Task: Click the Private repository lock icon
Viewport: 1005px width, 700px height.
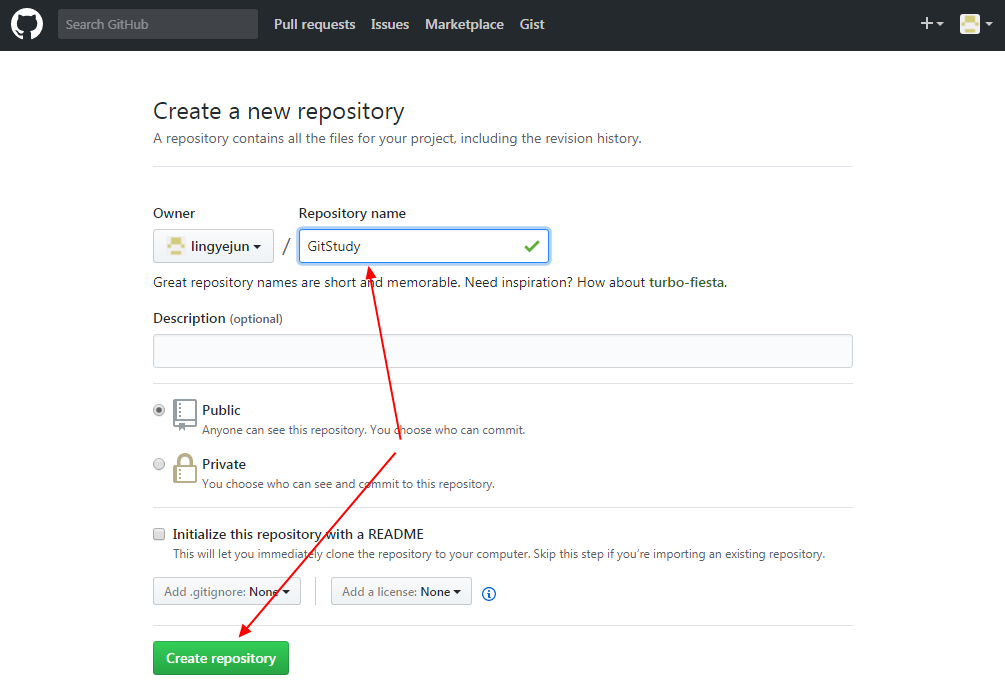Action: (x=185, y=469)
